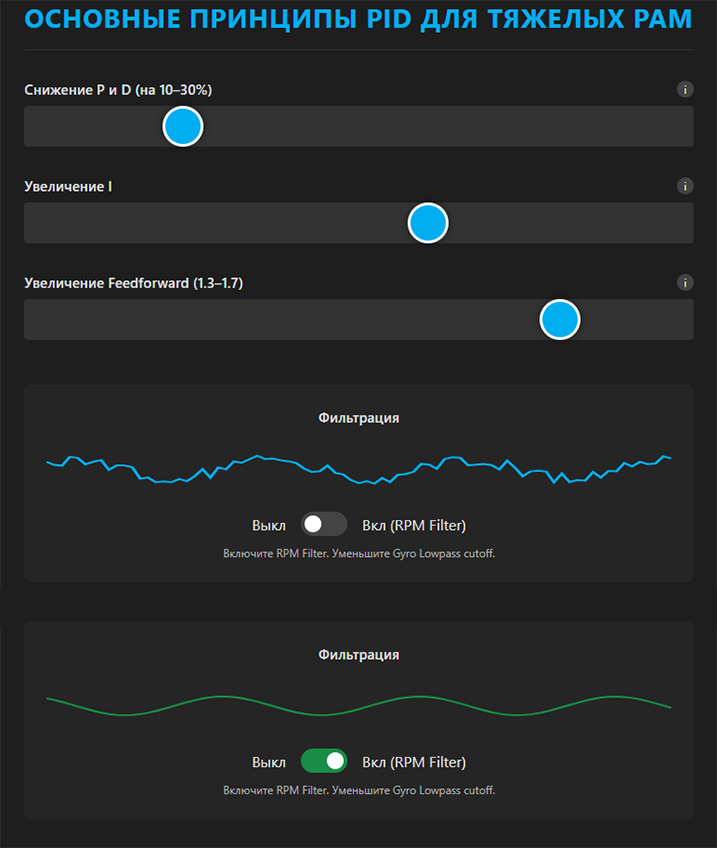This screenshot has width=717, height=848.
Task: Click the Фильтрация title above the blue graph
Action: (358, 418)
